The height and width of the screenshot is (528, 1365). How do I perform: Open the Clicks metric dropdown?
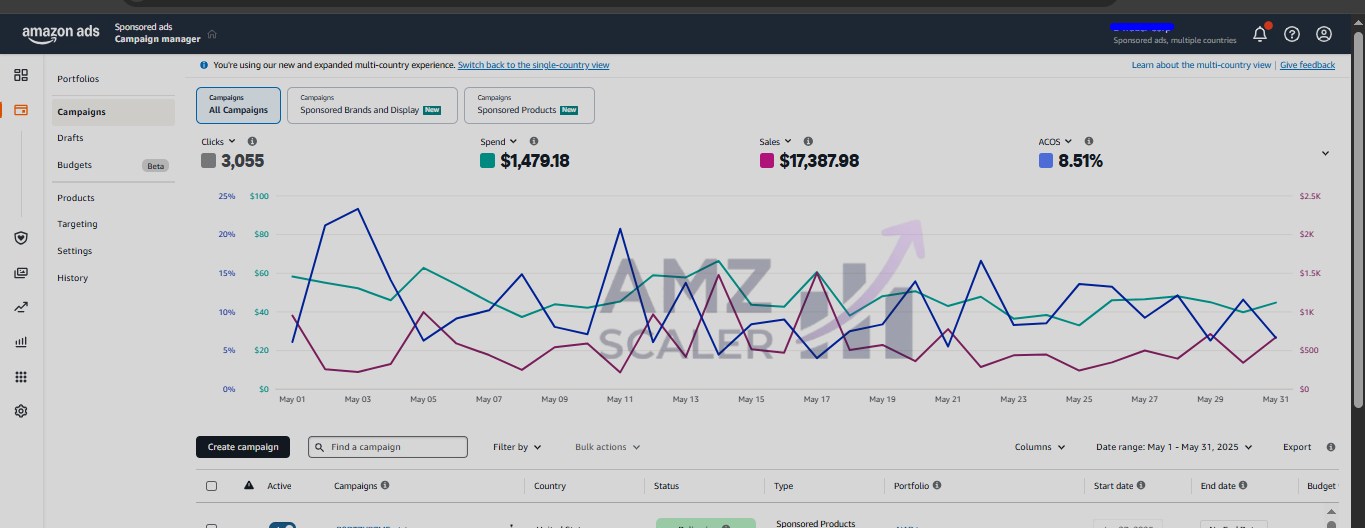click(218, 142)
